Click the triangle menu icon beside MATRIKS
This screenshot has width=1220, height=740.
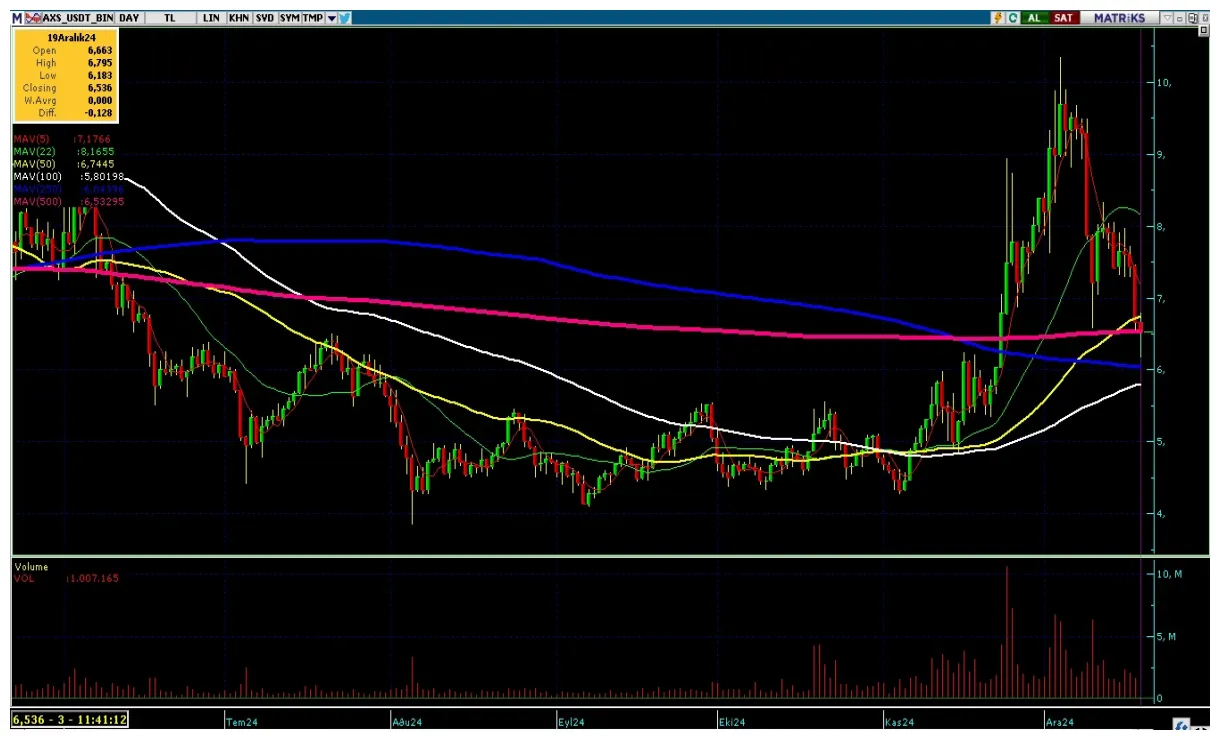tap(1167, 18)
